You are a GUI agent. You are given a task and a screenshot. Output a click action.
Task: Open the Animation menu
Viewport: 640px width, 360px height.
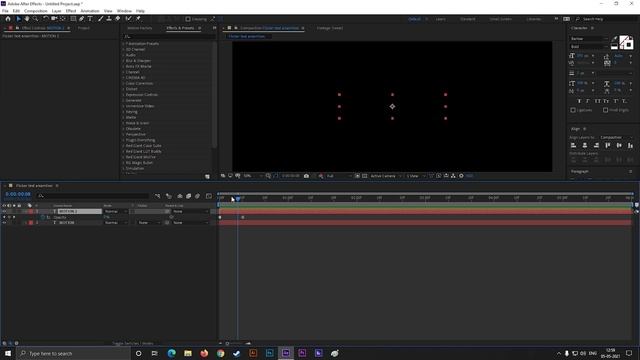click(x=90, y=11)
